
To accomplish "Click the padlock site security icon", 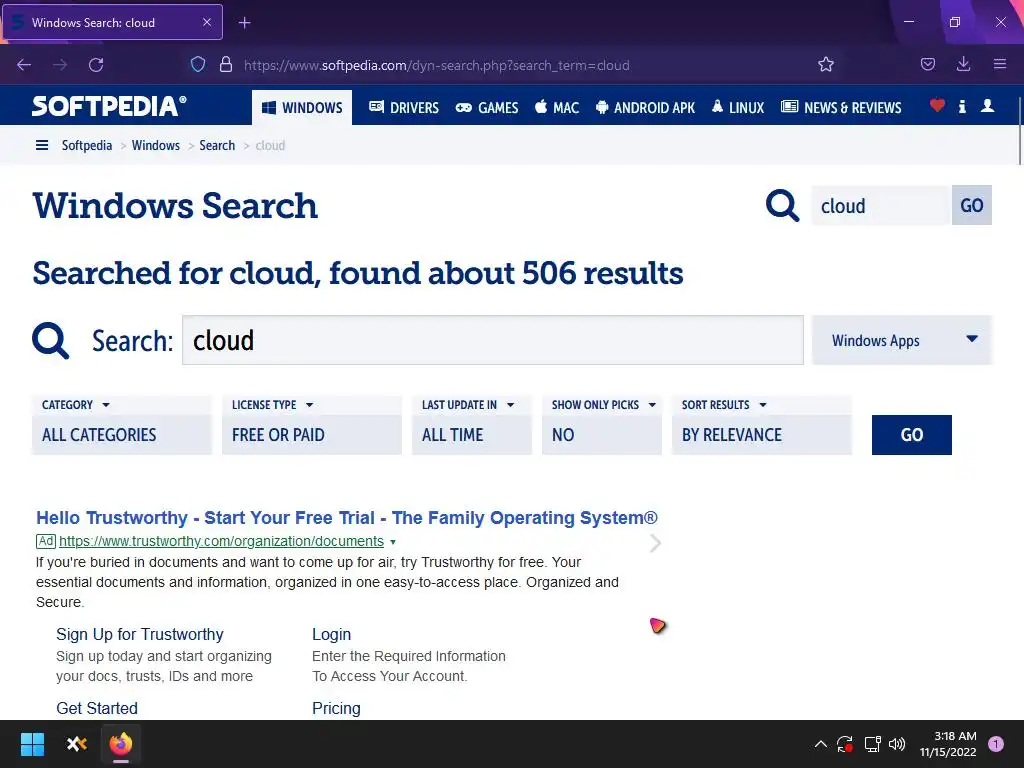I will (226, 65).
